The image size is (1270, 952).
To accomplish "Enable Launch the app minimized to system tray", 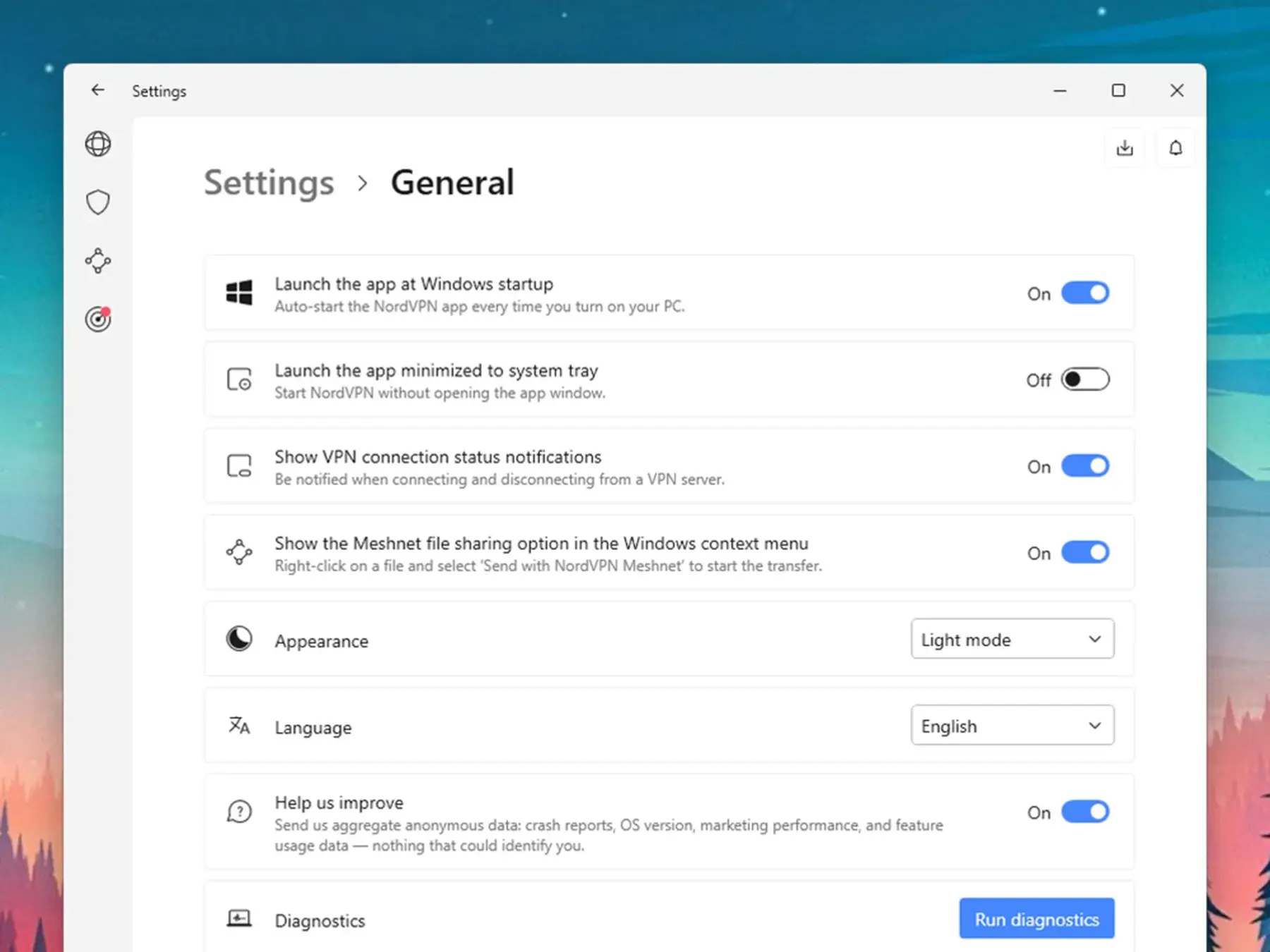I will (x=1085, y=379).
